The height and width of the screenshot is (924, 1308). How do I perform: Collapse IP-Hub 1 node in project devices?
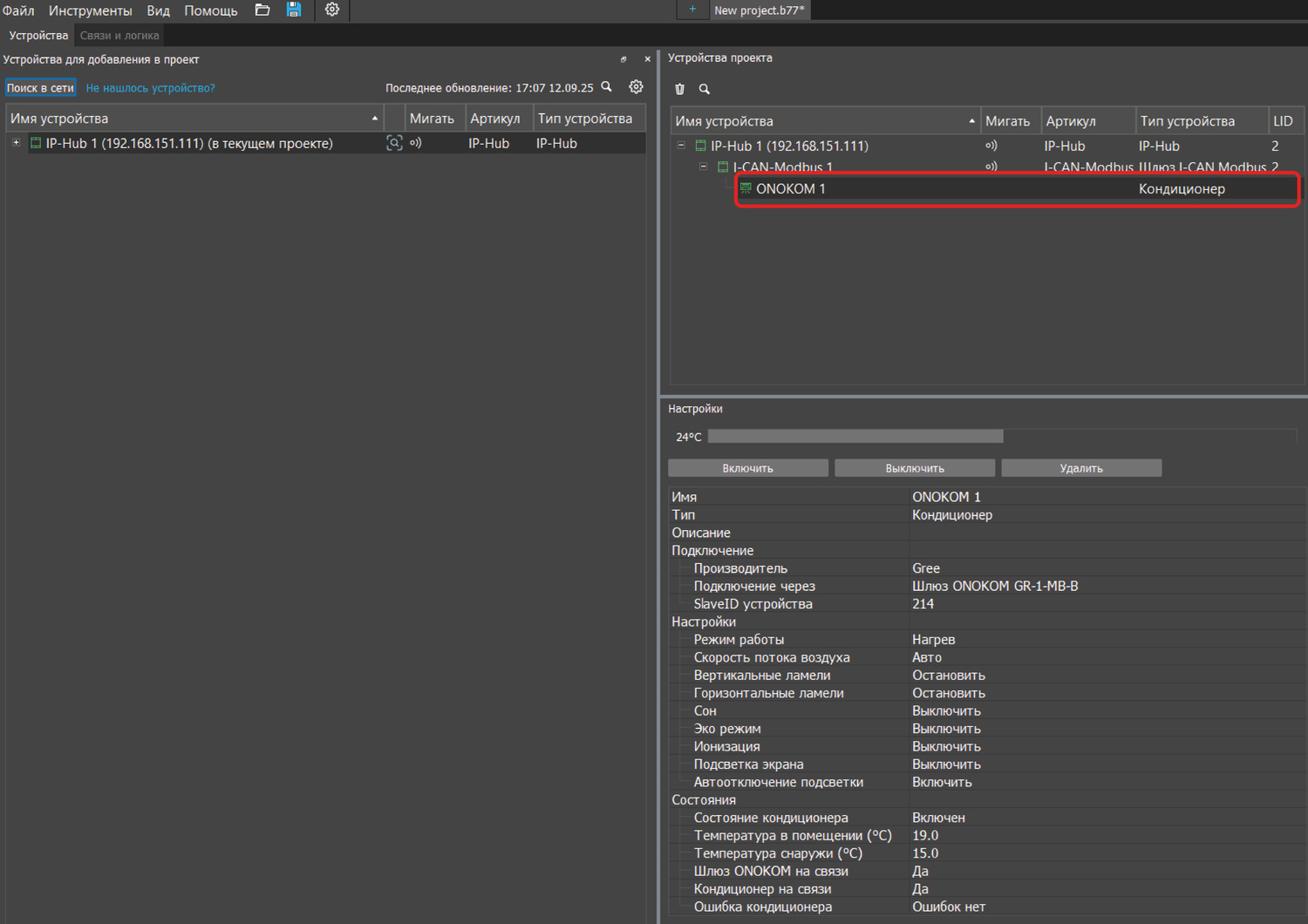coord(681,146)
